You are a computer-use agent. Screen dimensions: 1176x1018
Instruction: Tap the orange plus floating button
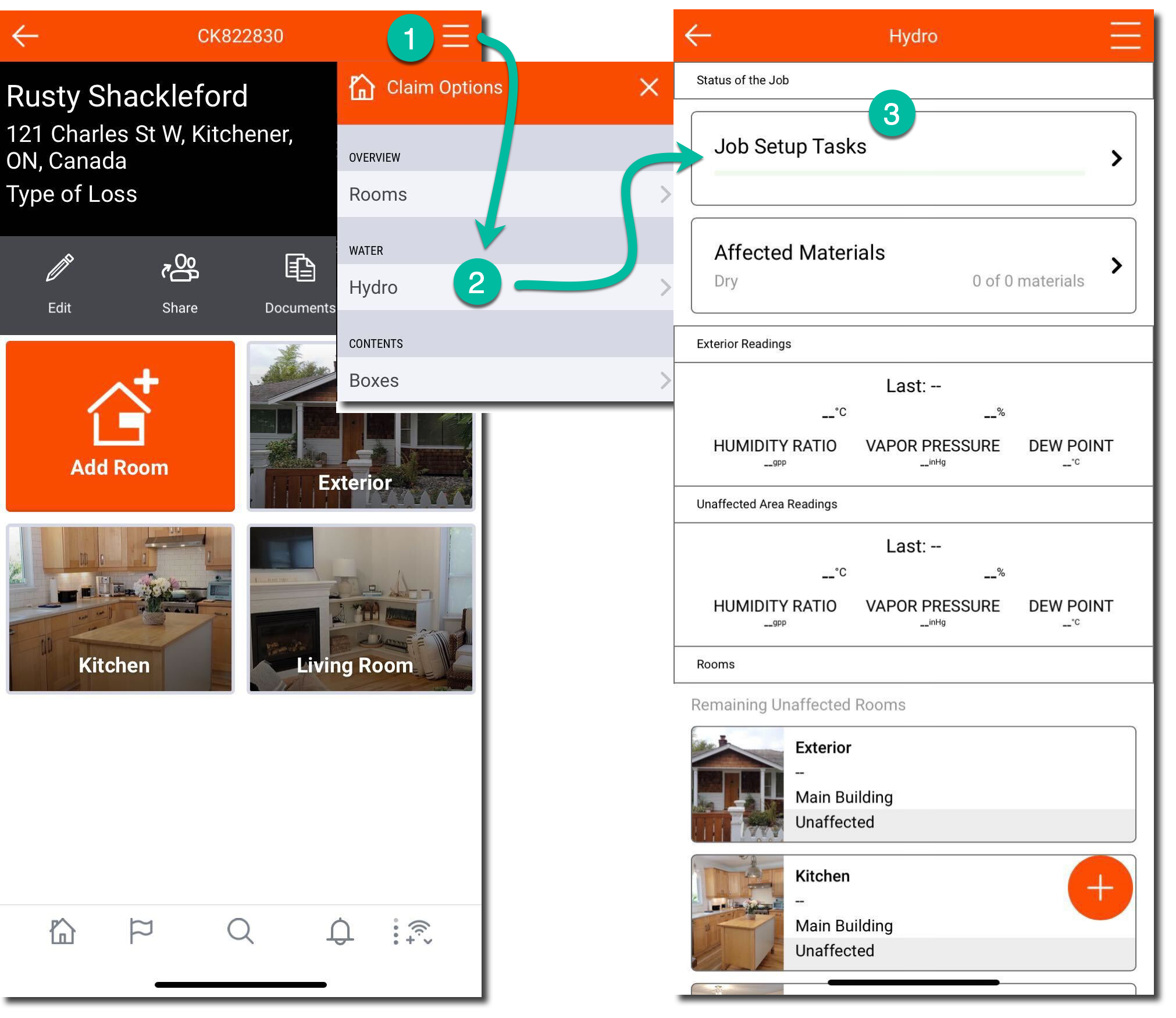tap(1100, 888)
